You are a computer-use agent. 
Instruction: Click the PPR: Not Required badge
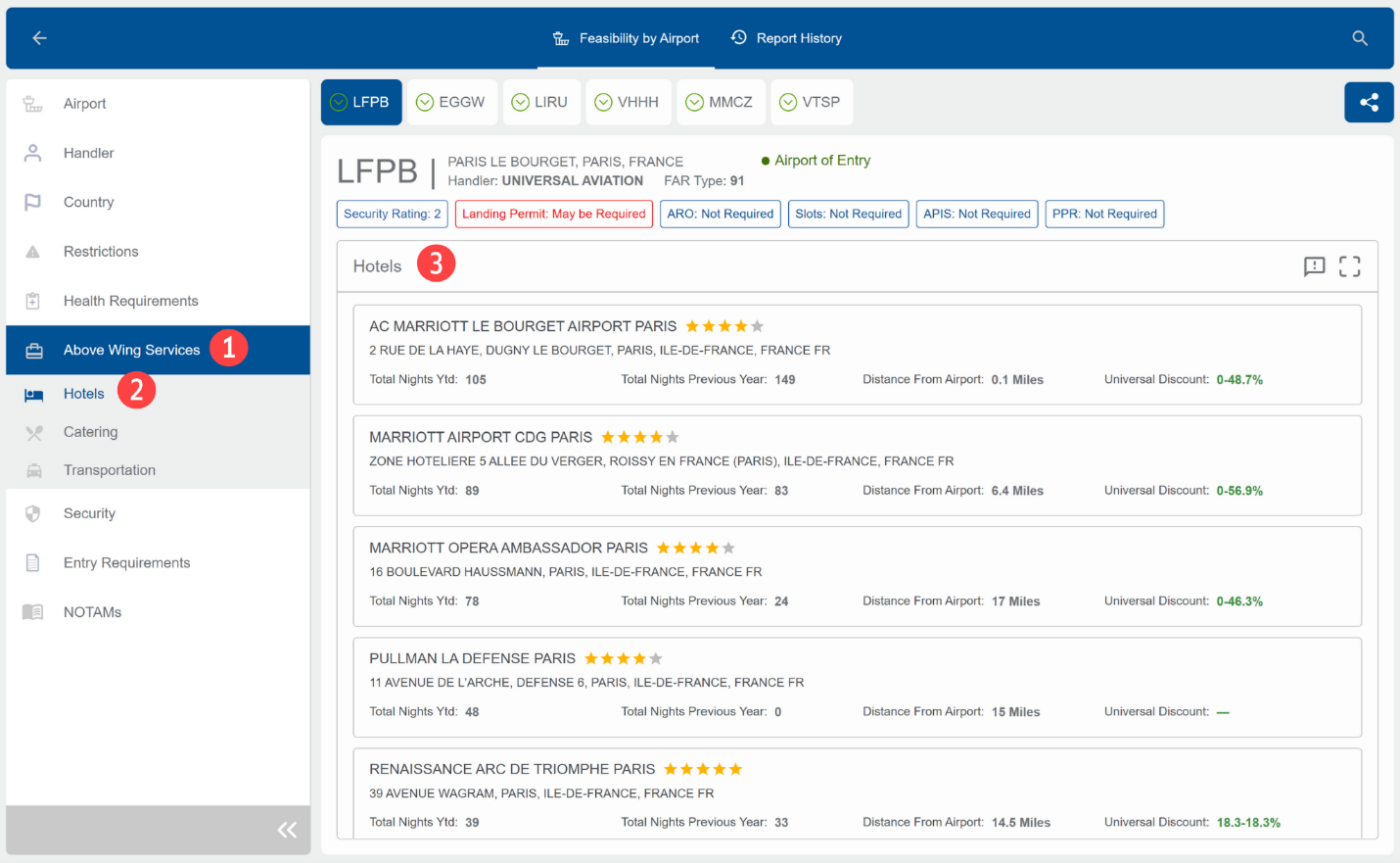pos(1104,214)
